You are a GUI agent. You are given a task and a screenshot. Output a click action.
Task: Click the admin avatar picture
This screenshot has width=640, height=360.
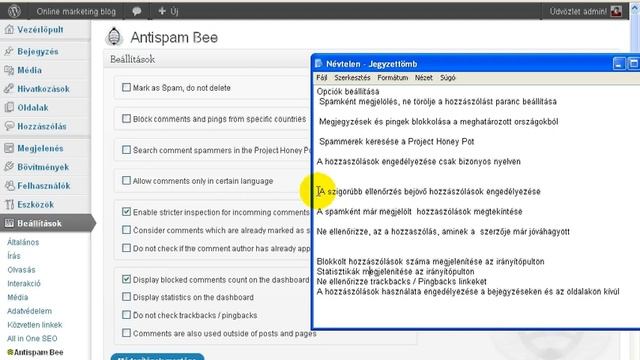(x=616, y=11)
